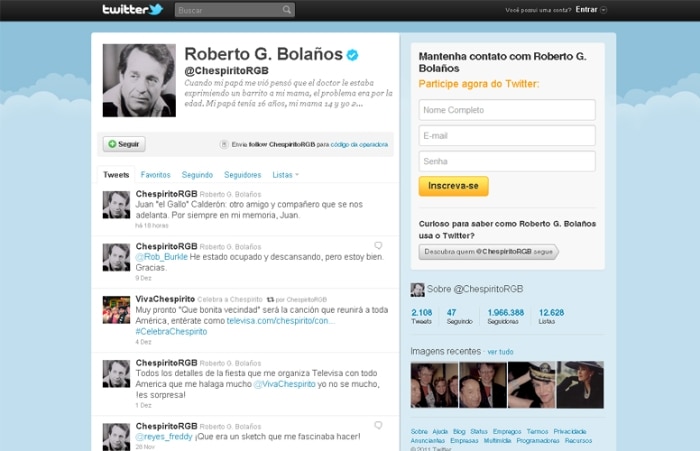Click the VivaChespirito tweet avatar
700x451 pixels.
coord(117,309)
